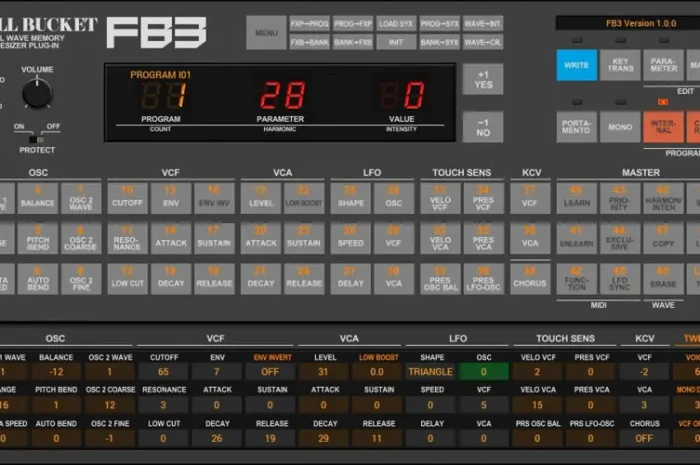Select the PRES OSC BAL parameter button
Image resolution: width=700 pixels, height=465 pixels.
440,279
